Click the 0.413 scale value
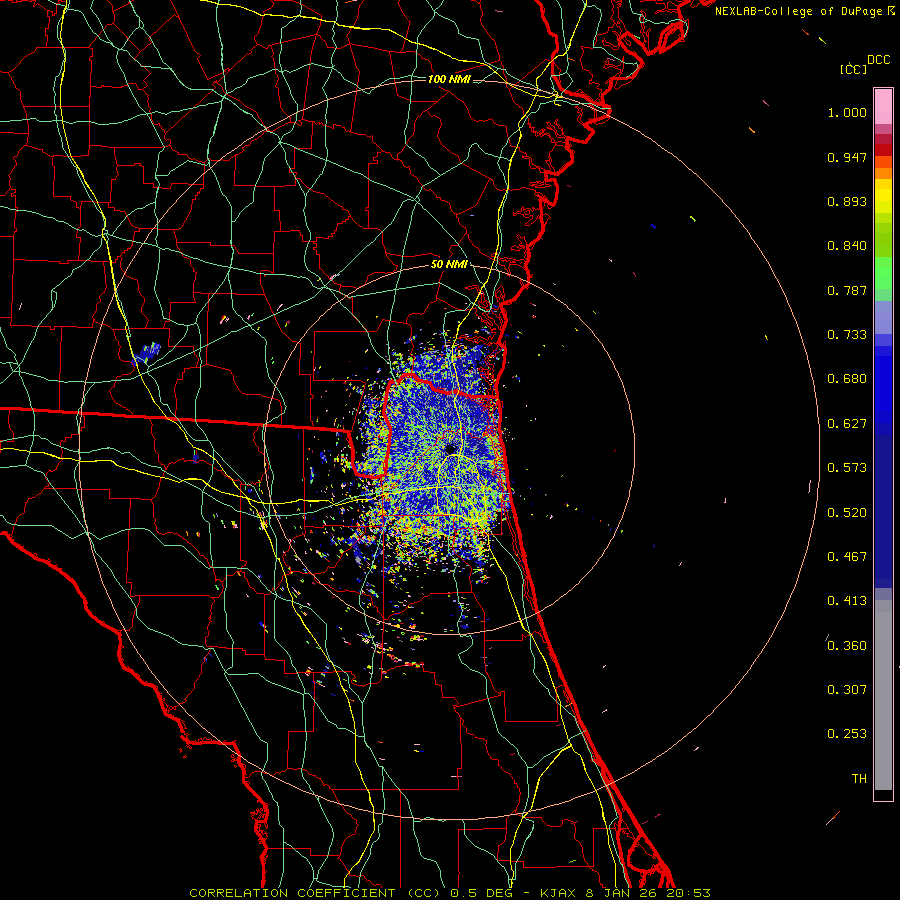This screenshot has height=900, width=900. (x=847, y=601)
